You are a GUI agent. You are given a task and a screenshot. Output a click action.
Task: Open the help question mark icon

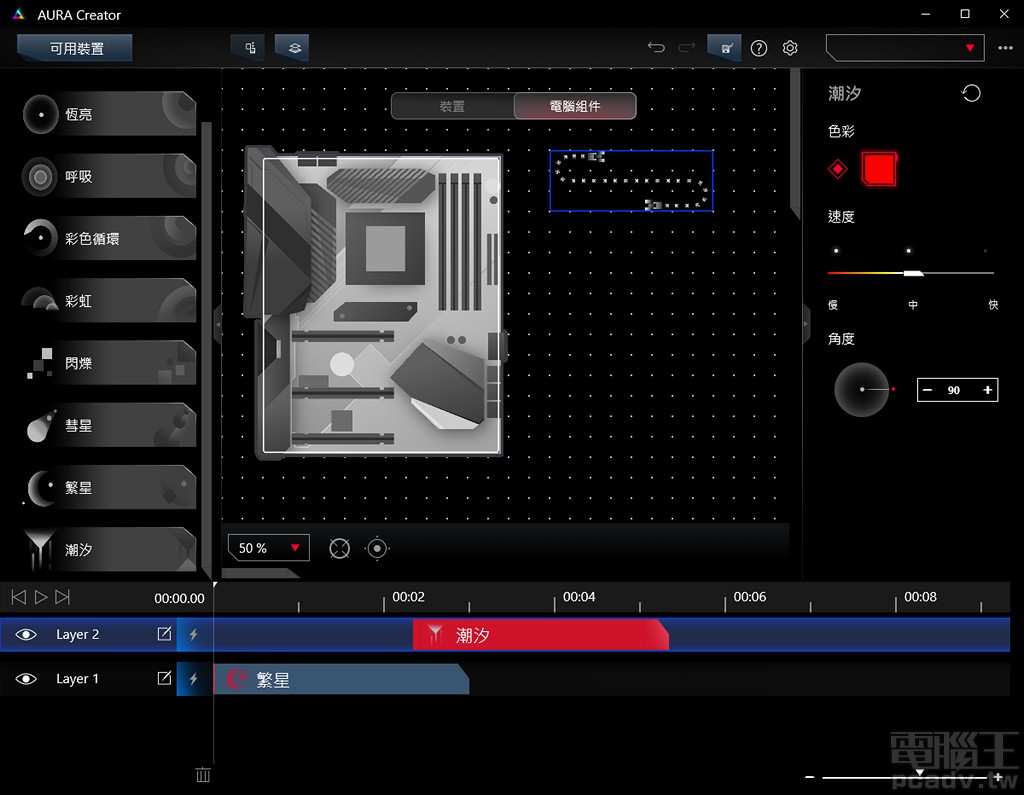pyautogui.click(x=759, y=48)
